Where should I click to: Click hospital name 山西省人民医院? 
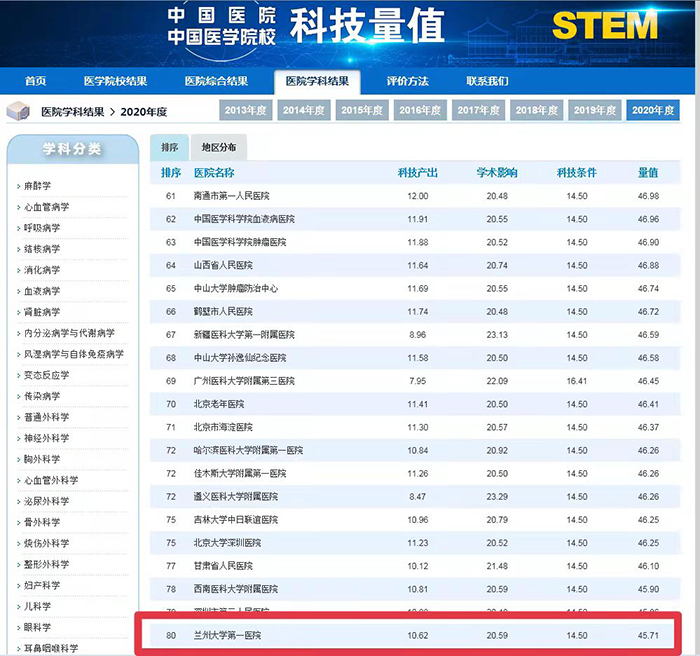(223, 265)
